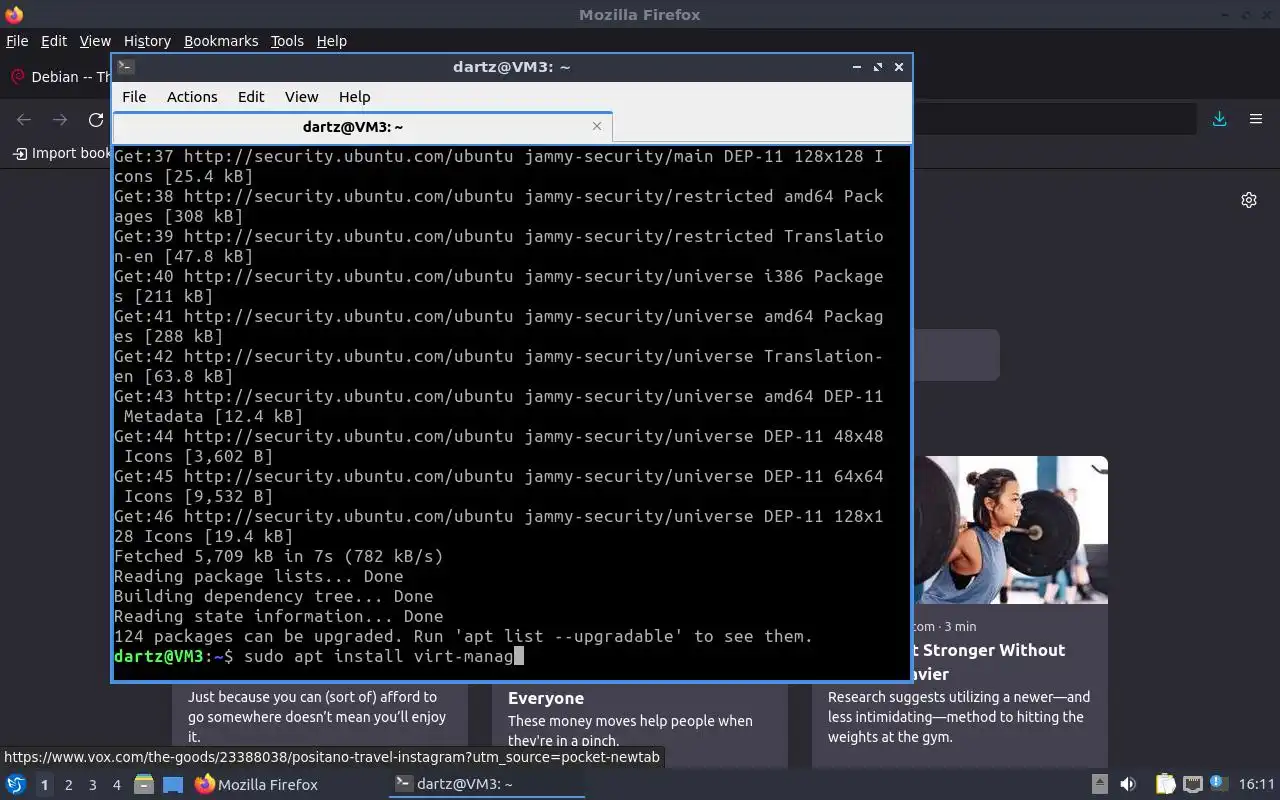Close the dartz@VM3 terminal tab
Viewport: 1280px width, 800px height.
[597, 126]
